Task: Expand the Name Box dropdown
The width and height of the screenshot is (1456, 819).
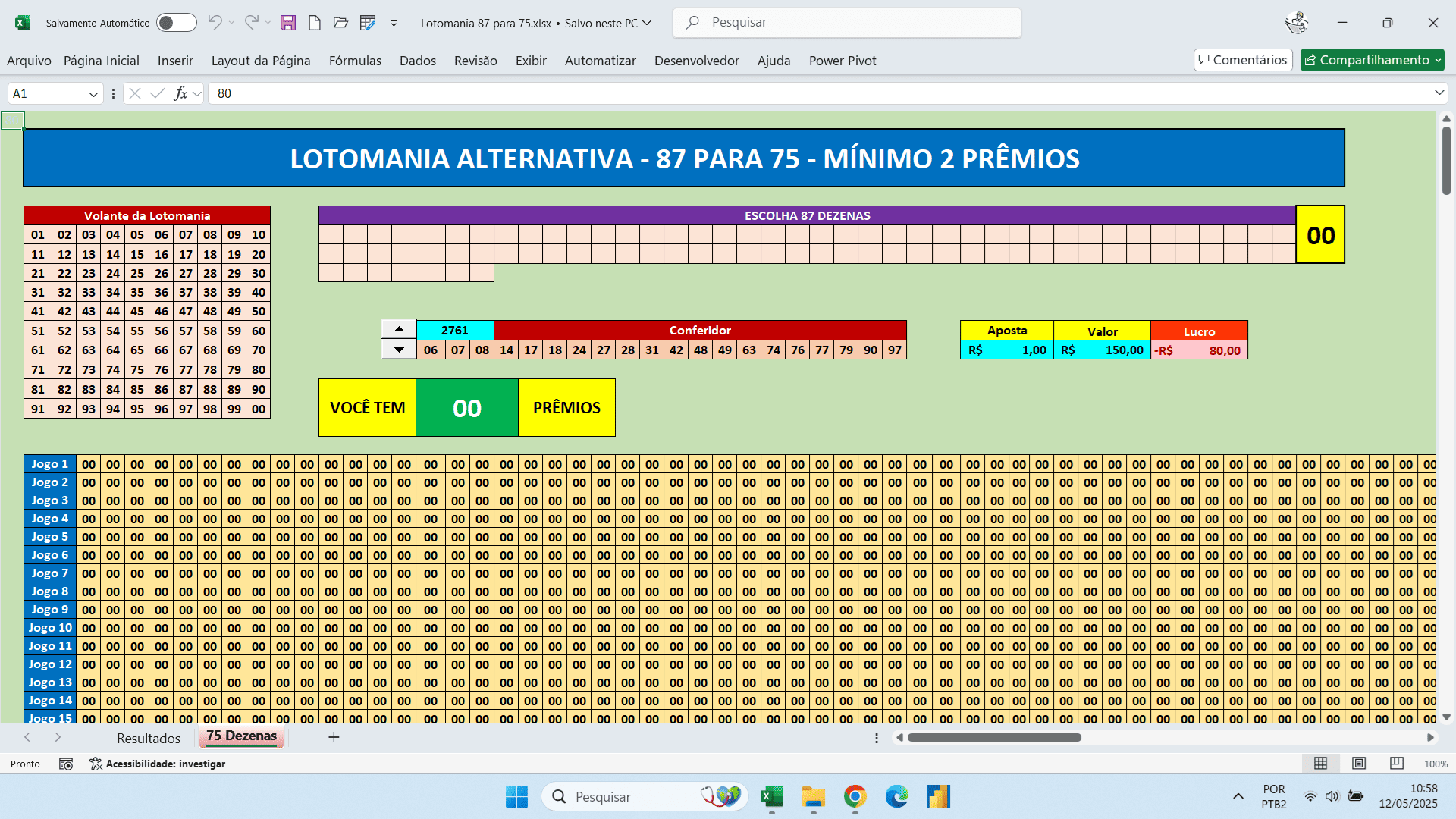Action: click(x=93, y=94)
